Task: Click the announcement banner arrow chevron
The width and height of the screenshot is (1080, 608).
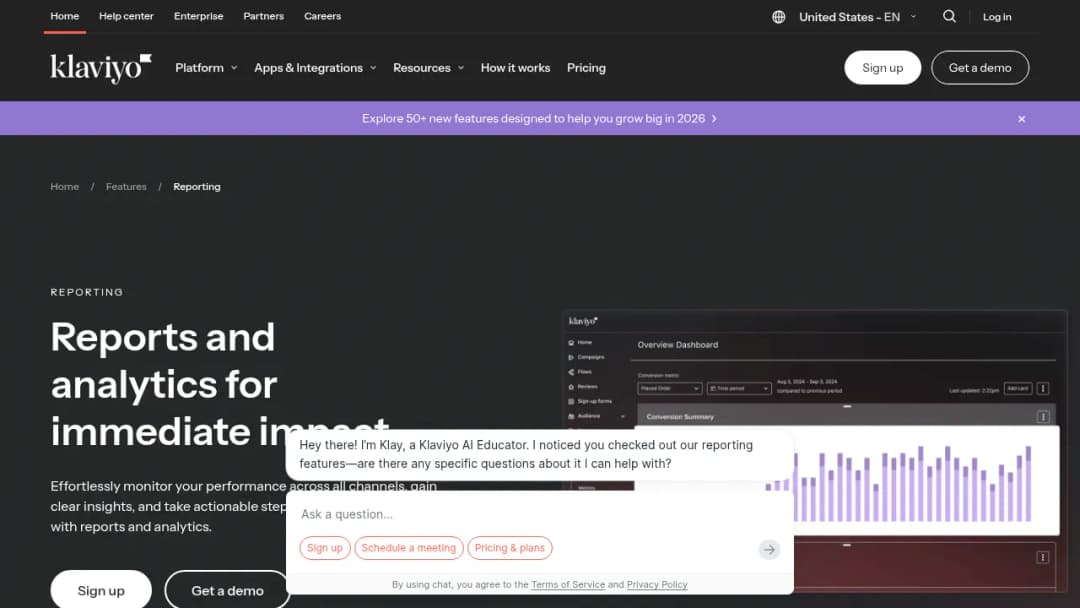Action: pos(714,119)
